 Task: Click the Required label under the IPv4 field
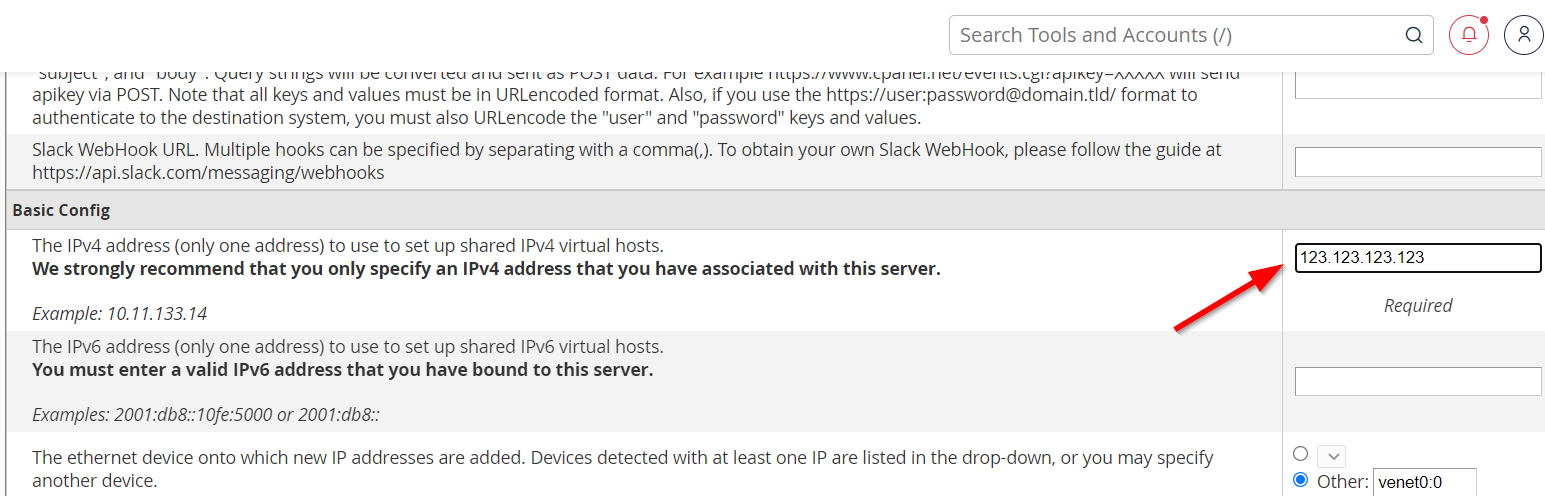(x=1418, y=306)
